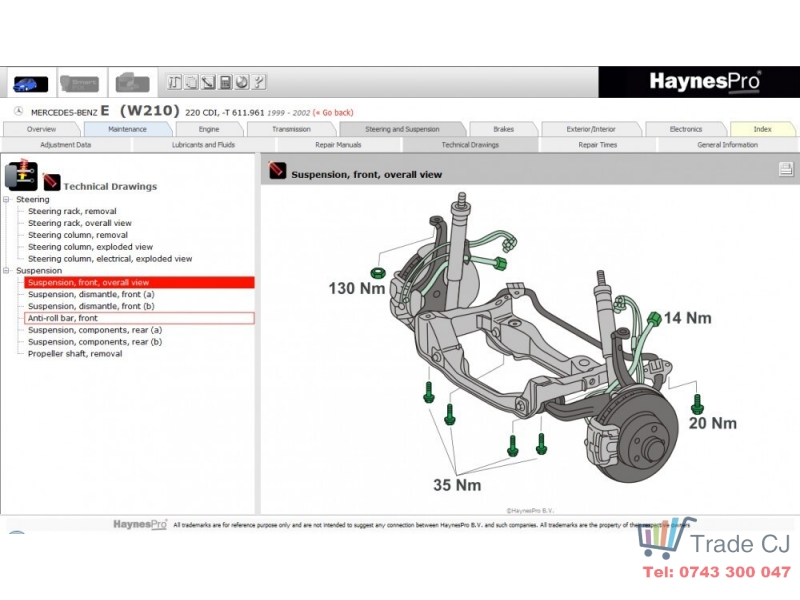
Task: Click the Steering tree heading label
Action: [x=33, y=199]
